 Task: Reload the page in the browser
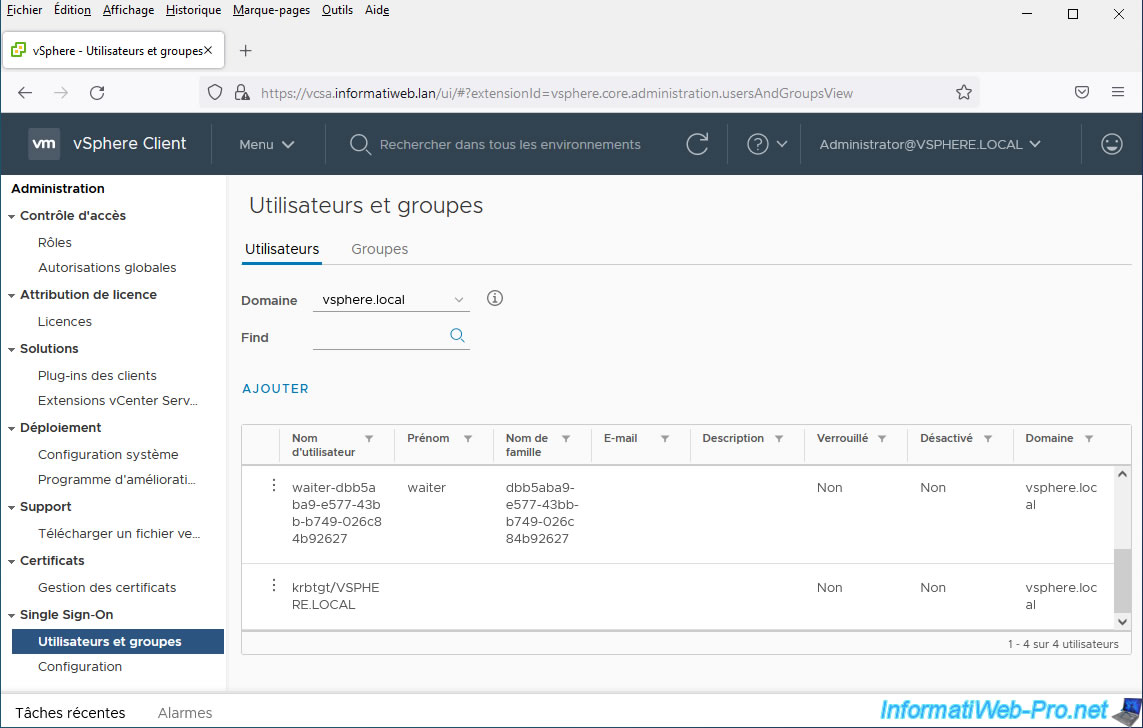(97, 93)
